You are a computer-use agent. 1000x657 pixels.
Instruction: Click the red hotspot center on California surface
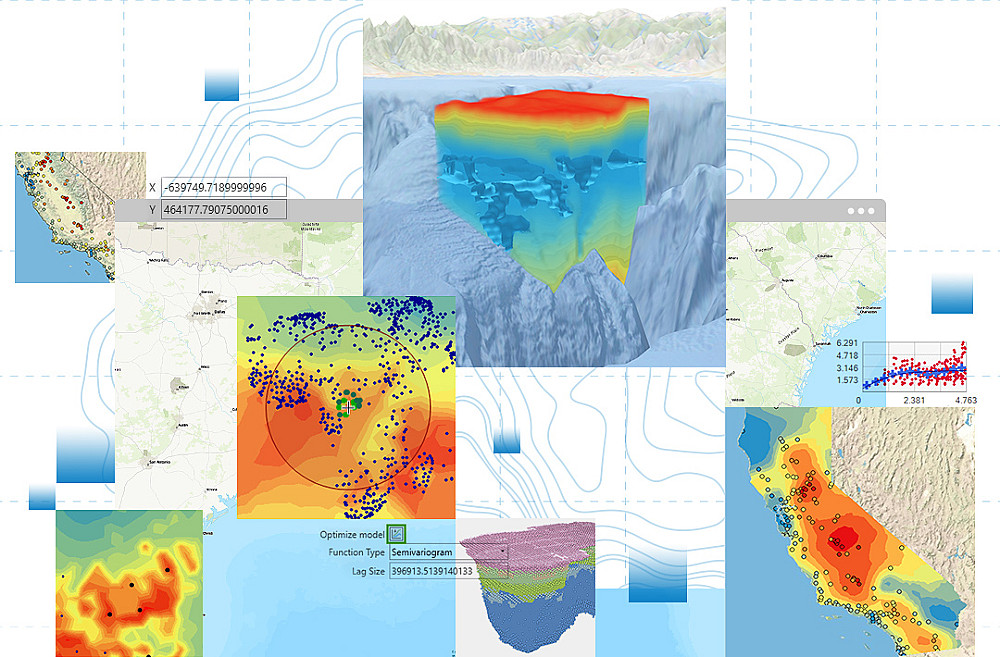click(842, 539)
